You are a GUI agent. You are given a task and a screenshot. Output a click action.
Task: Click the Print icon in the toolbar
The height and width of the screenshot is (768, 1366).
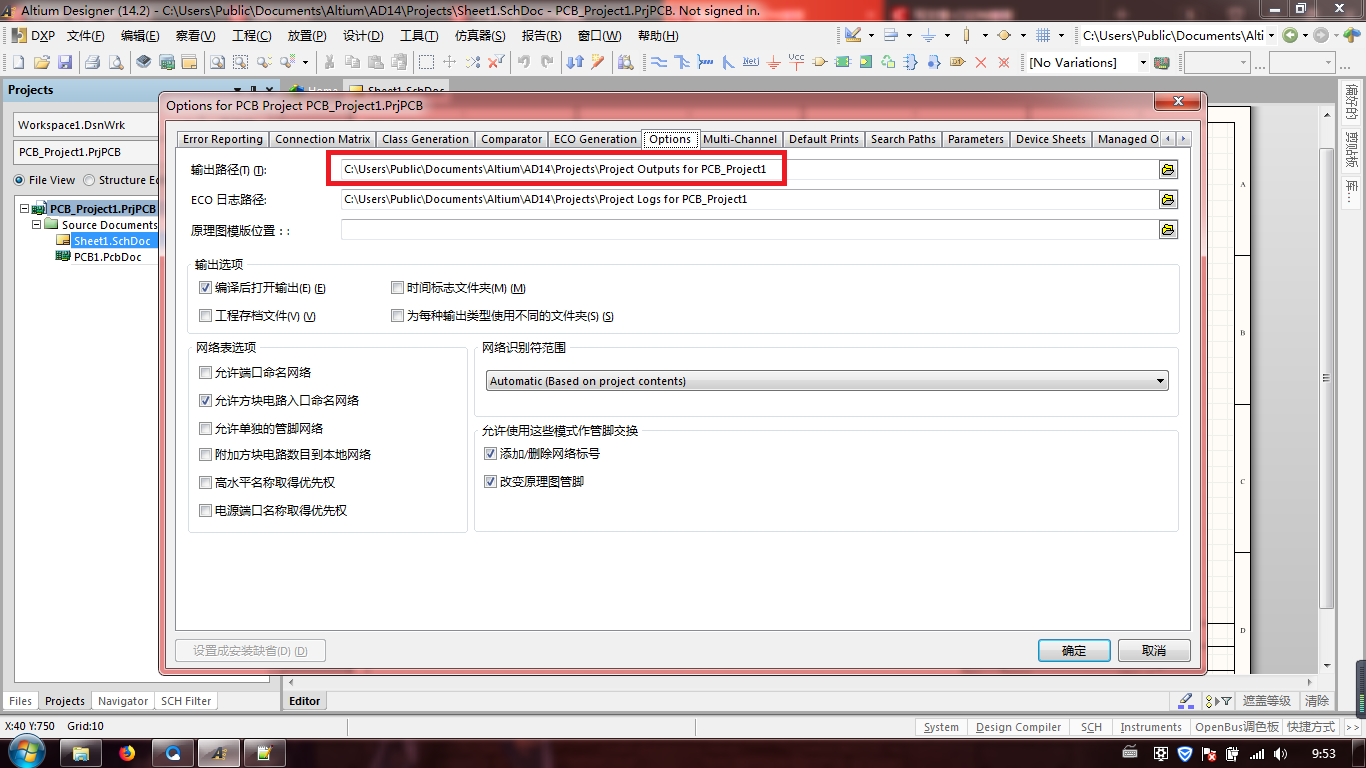[92, 62]
